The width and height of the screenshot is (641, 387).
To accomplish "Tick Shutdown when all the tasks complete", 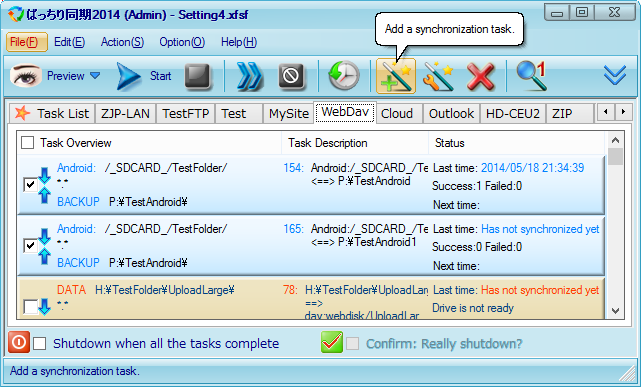I will [x=40, y=343].
